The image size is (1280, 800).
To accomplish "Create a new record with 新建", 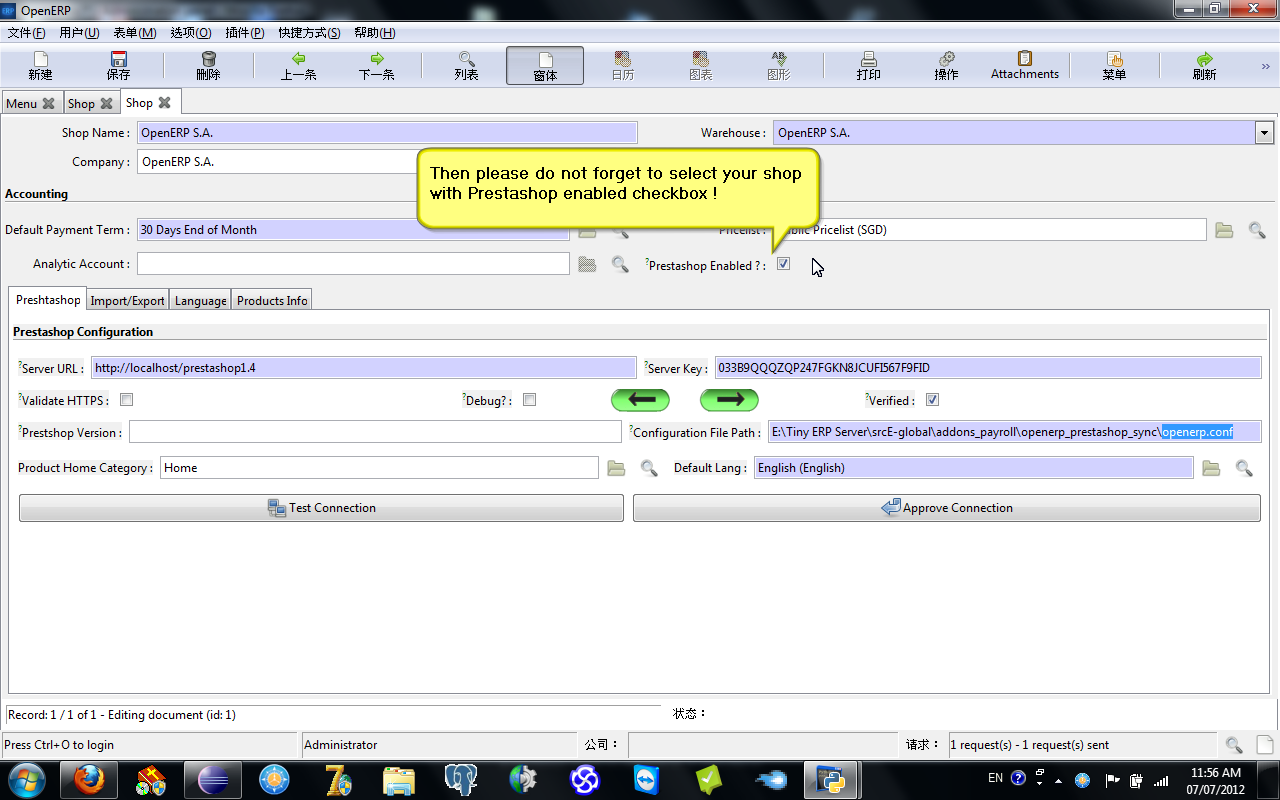I will click(40, 66).
